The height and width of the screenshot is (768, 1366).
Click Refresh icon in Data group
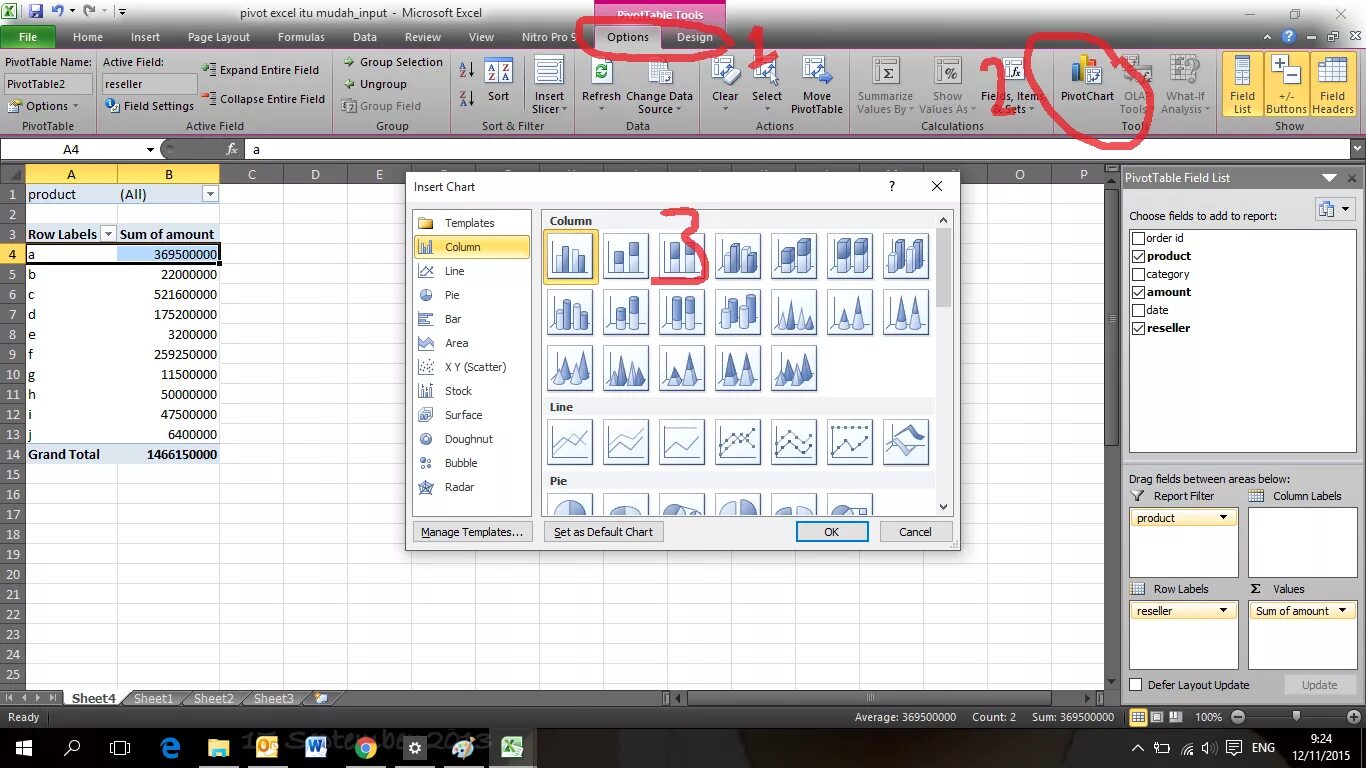coord(601,72)
